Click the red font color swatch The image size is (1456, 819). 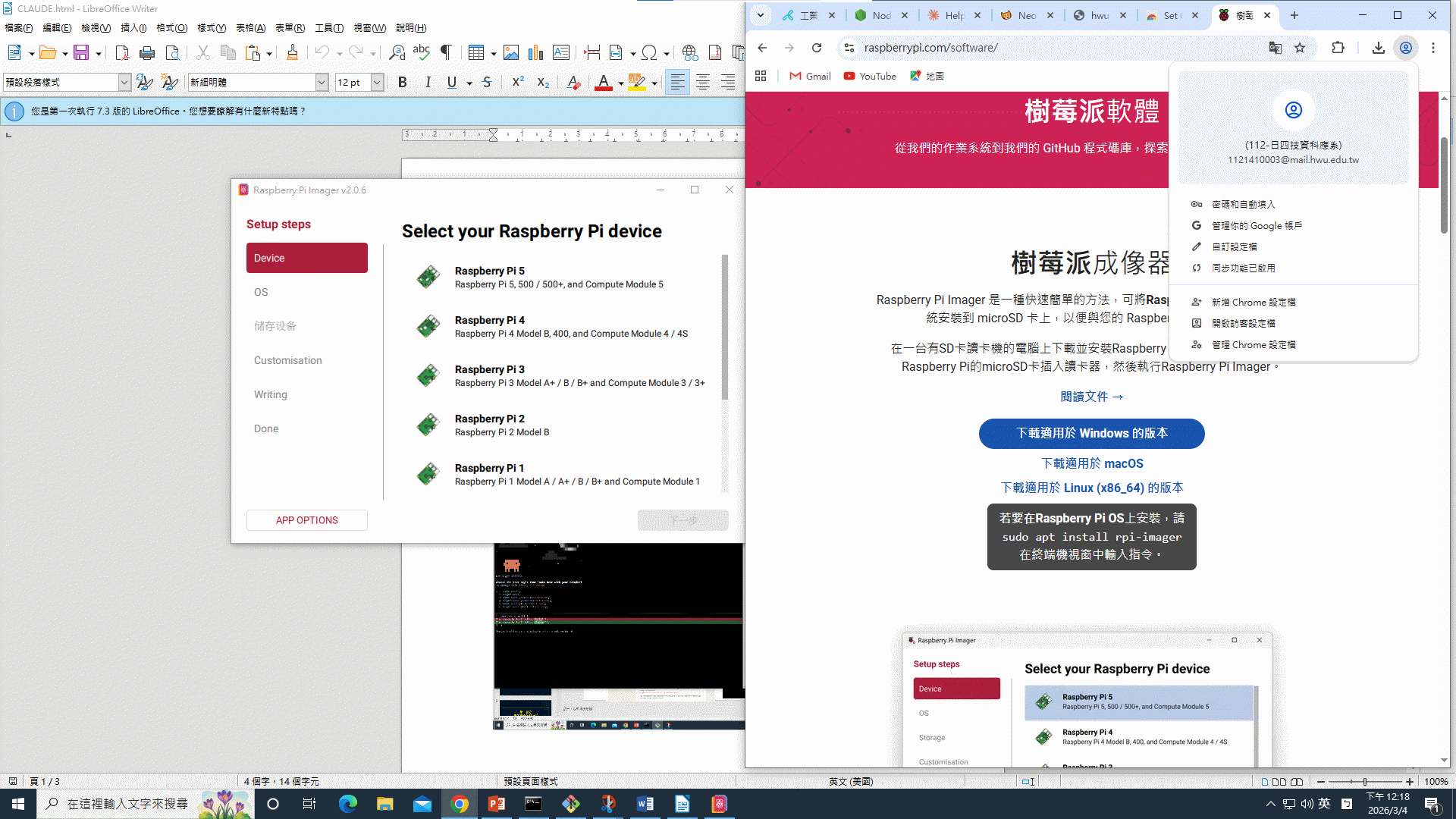tap(604, 82)
